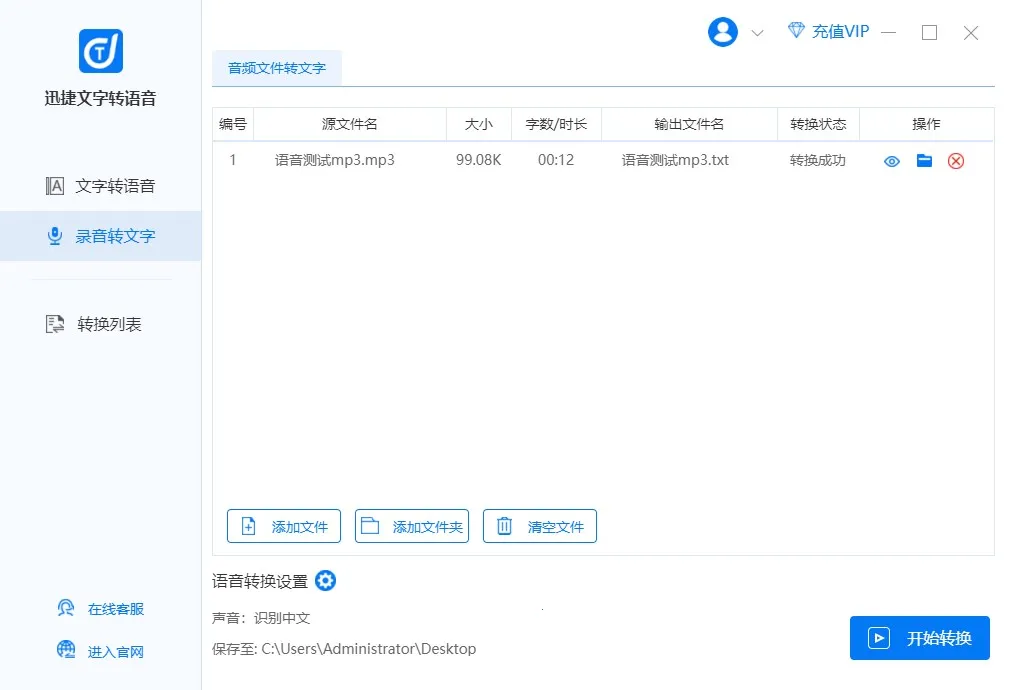Click the 充值VIP diamond link
The image size is (1010, 690).
point(828,32)
